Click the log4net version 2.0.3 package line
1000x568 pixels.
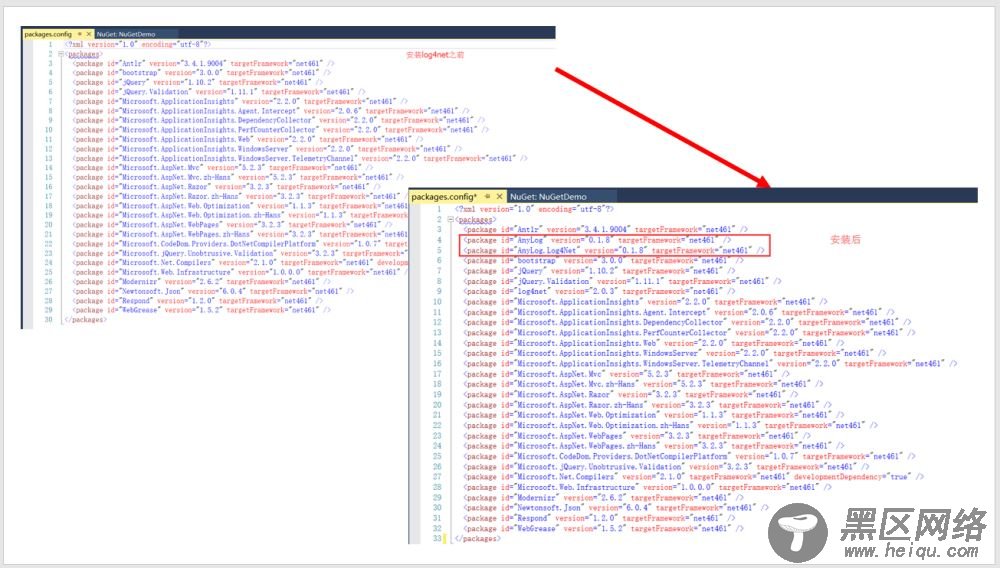click(601, 291)
